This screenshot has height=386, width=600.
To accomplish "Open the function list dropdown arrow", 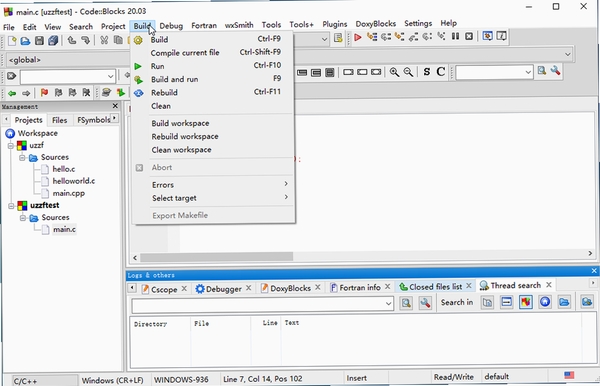I will point(567,54).
